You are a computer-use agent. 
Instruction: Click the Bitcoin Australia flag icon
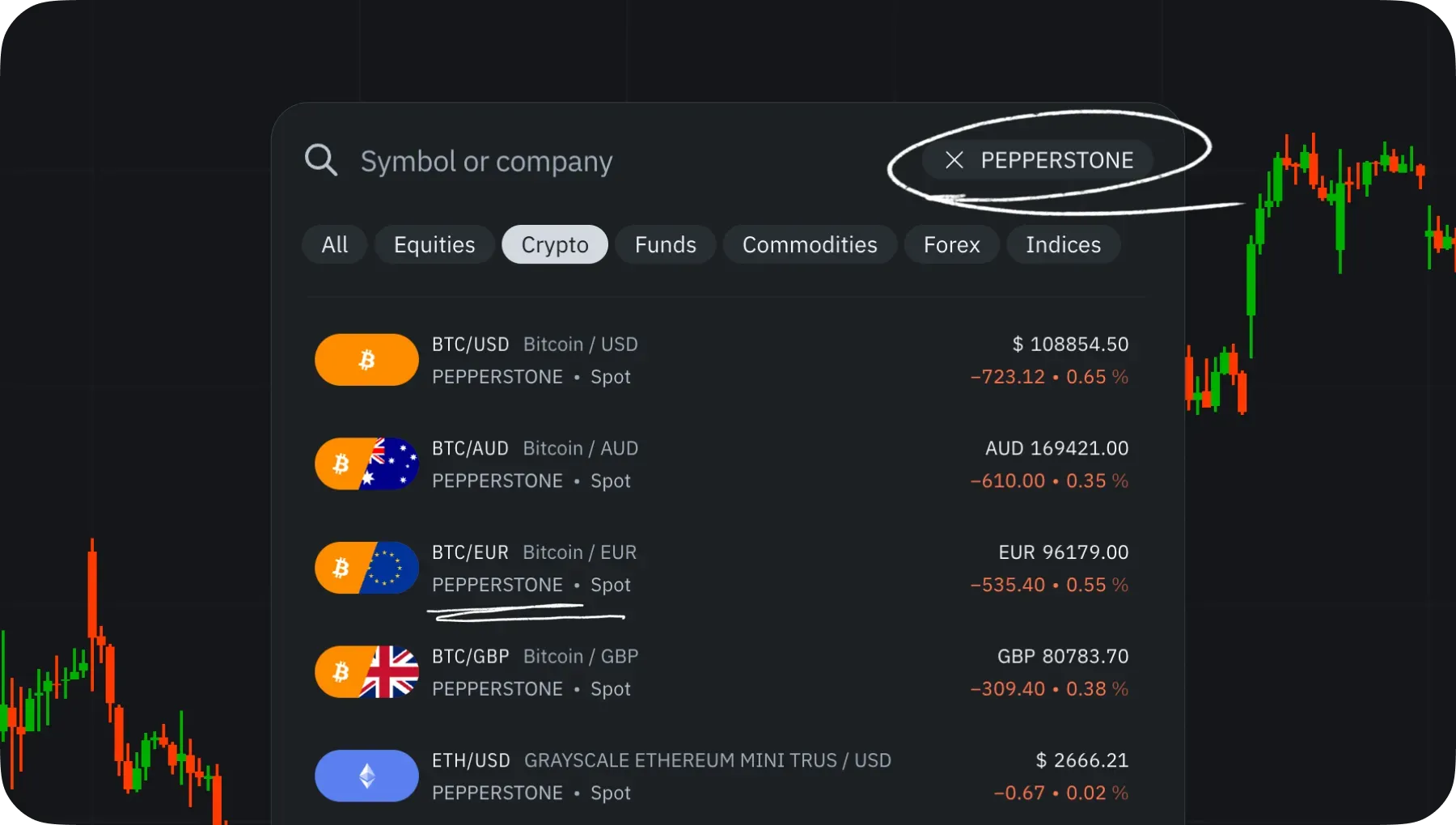coord(366,464)
